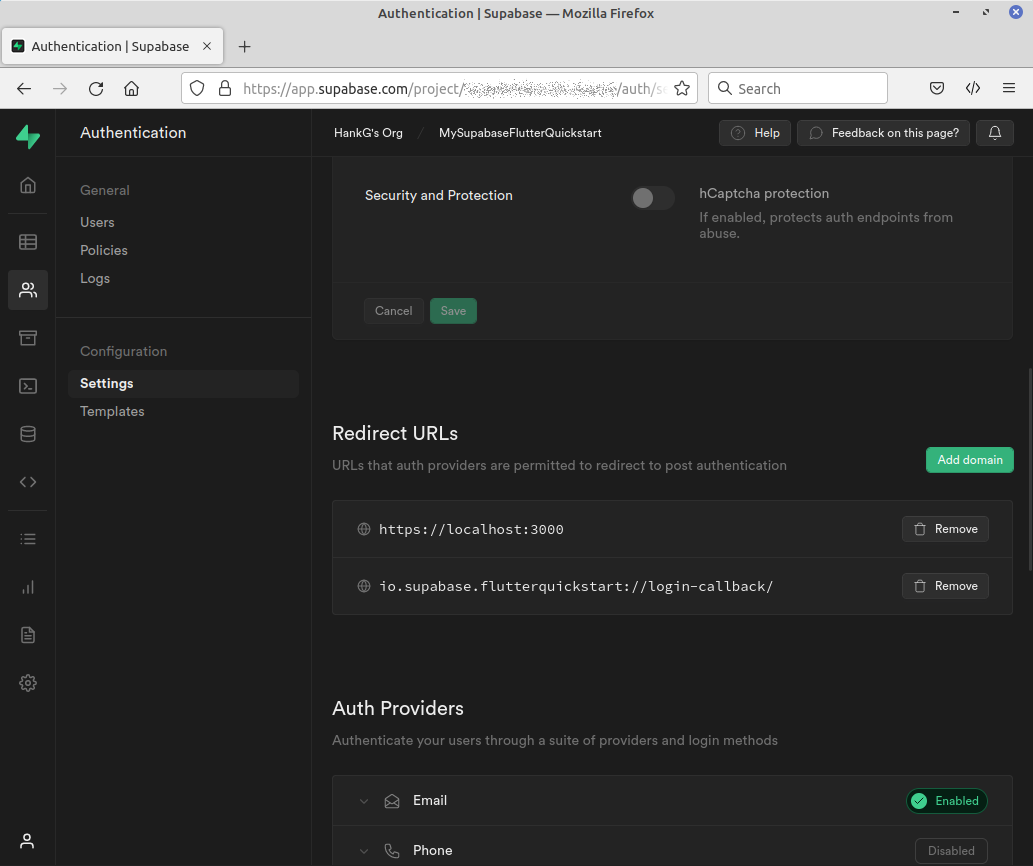Screen dimensions: 1033x866
Task: Open the API docs code-brackets icon
Action: [28, 482]
